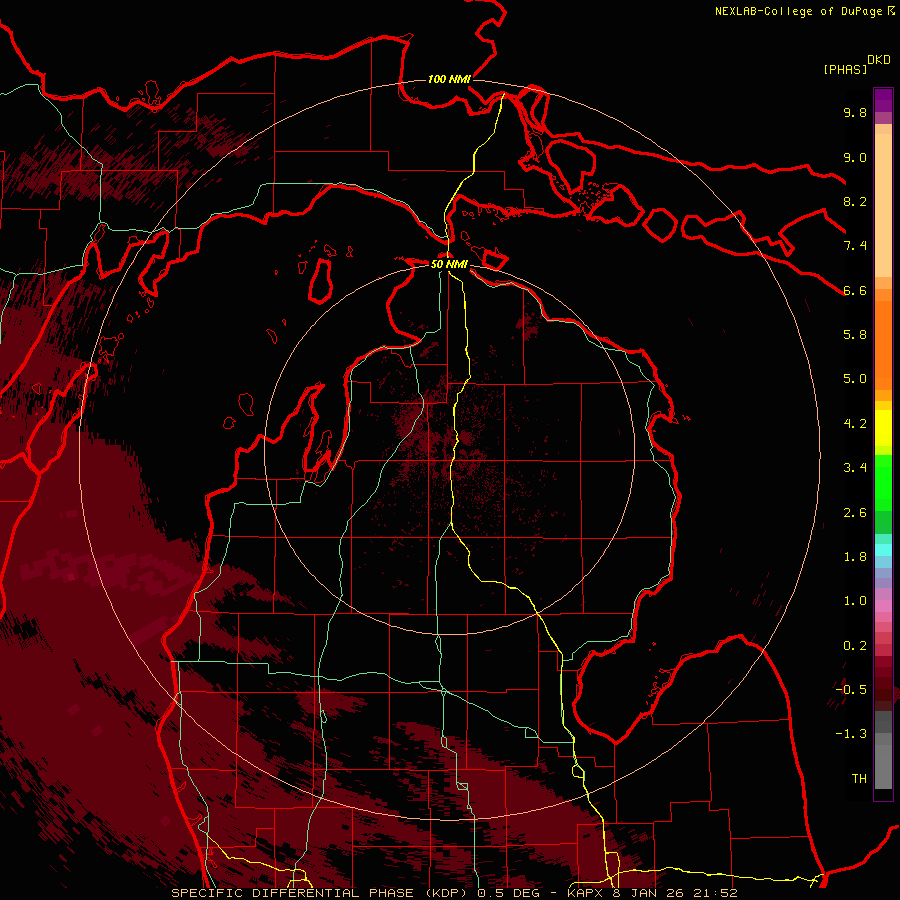Click the 7.4 value on the color scale

(x=855, y=246)
